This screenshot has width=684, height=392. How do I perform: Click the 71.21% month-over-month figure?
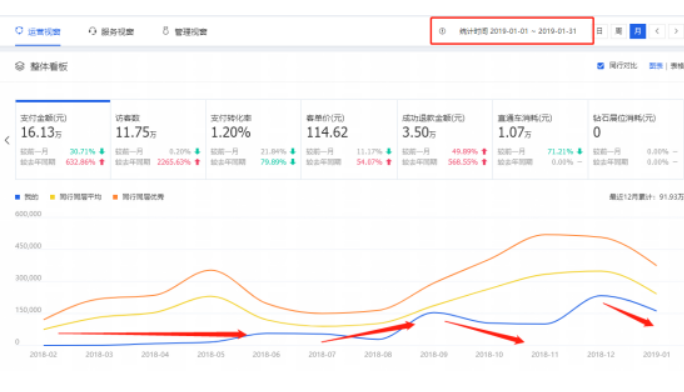pos(560,151)
